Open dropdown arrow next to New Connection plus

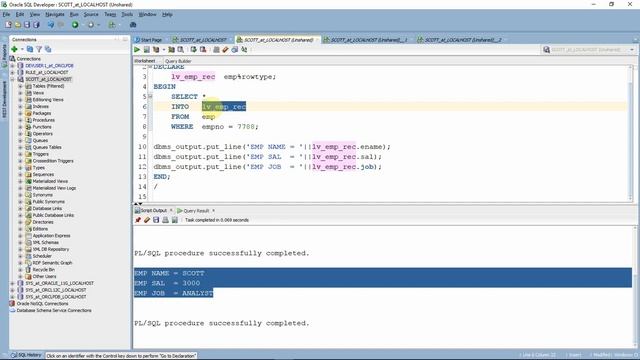click(22, 49)
